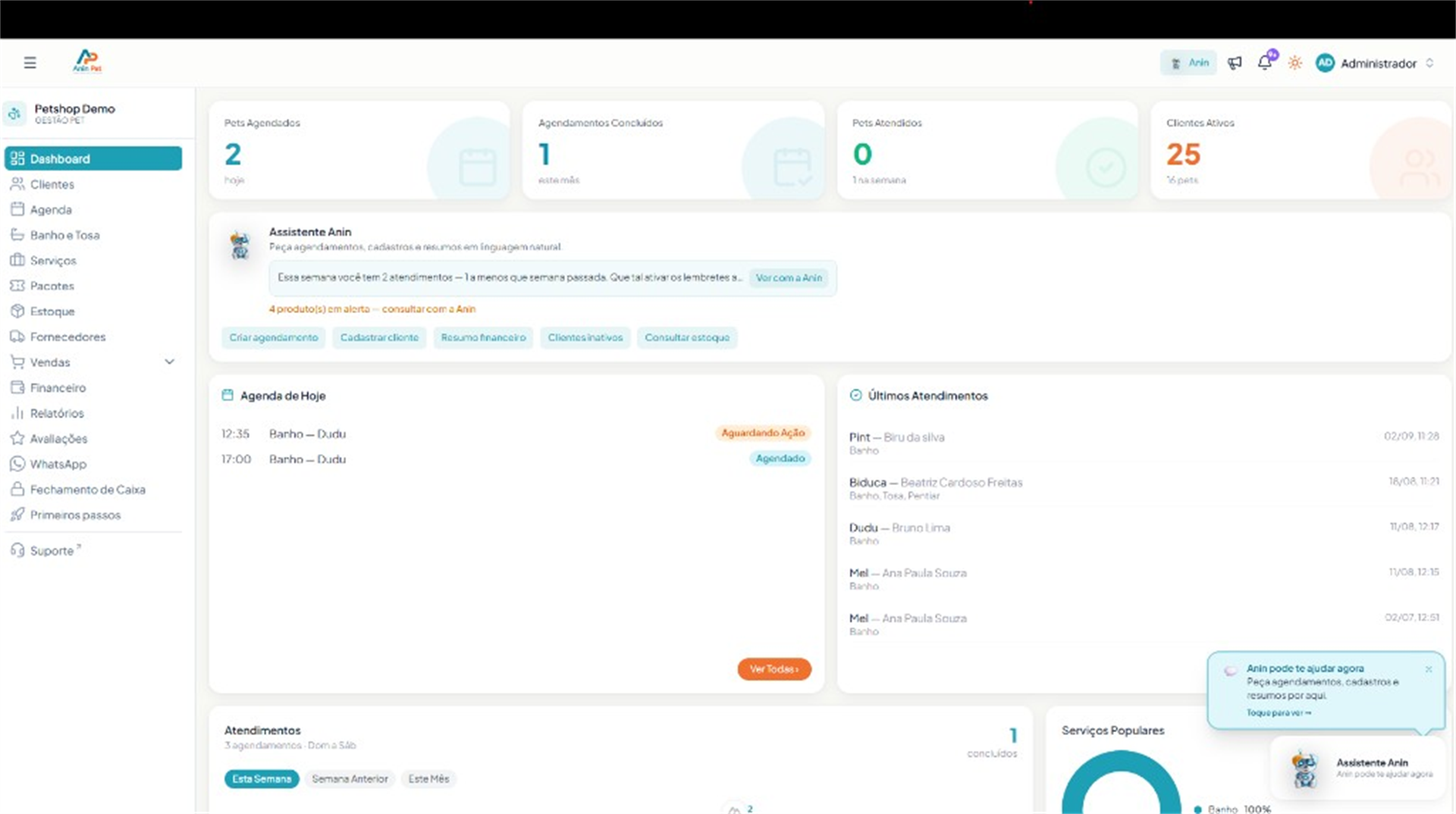Open the Administrador account dropdown

pos(1376,64)
